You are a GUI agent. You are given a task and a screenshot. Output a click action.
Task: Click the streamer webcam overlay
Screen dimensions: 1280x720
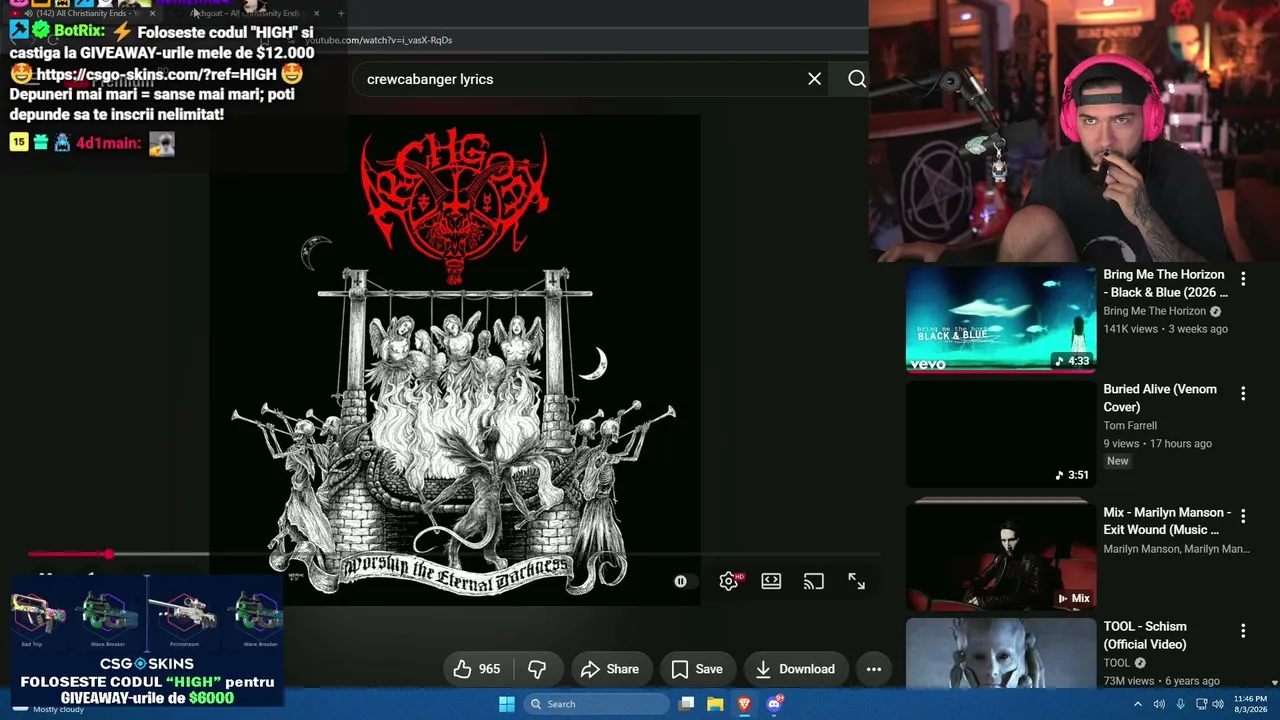click(x=1074, y=131)
